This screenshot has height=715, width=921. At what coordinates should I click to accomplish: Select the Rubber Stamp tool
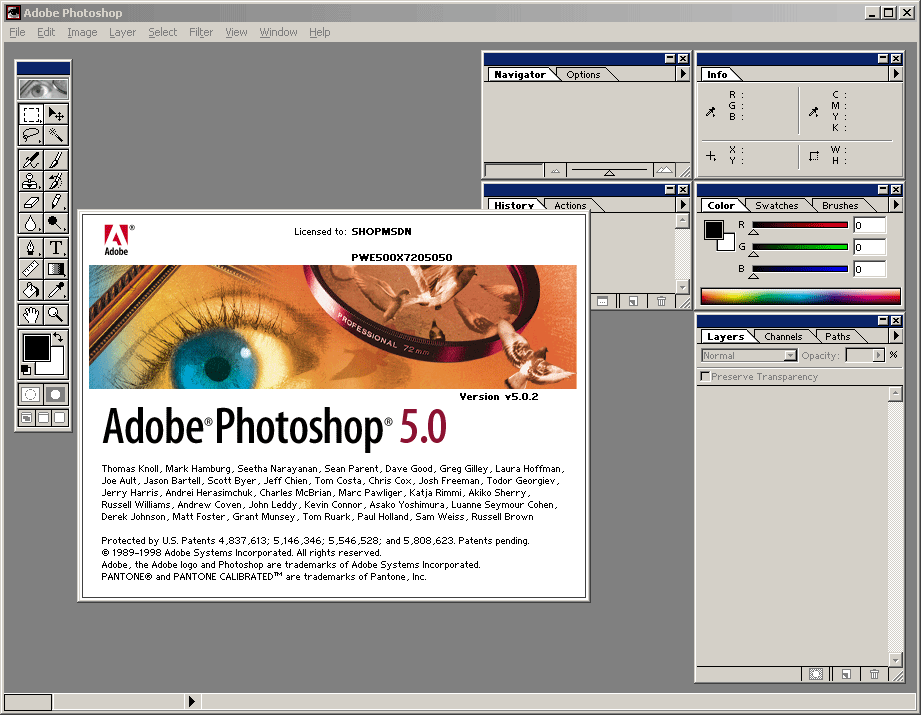[31, 181]
